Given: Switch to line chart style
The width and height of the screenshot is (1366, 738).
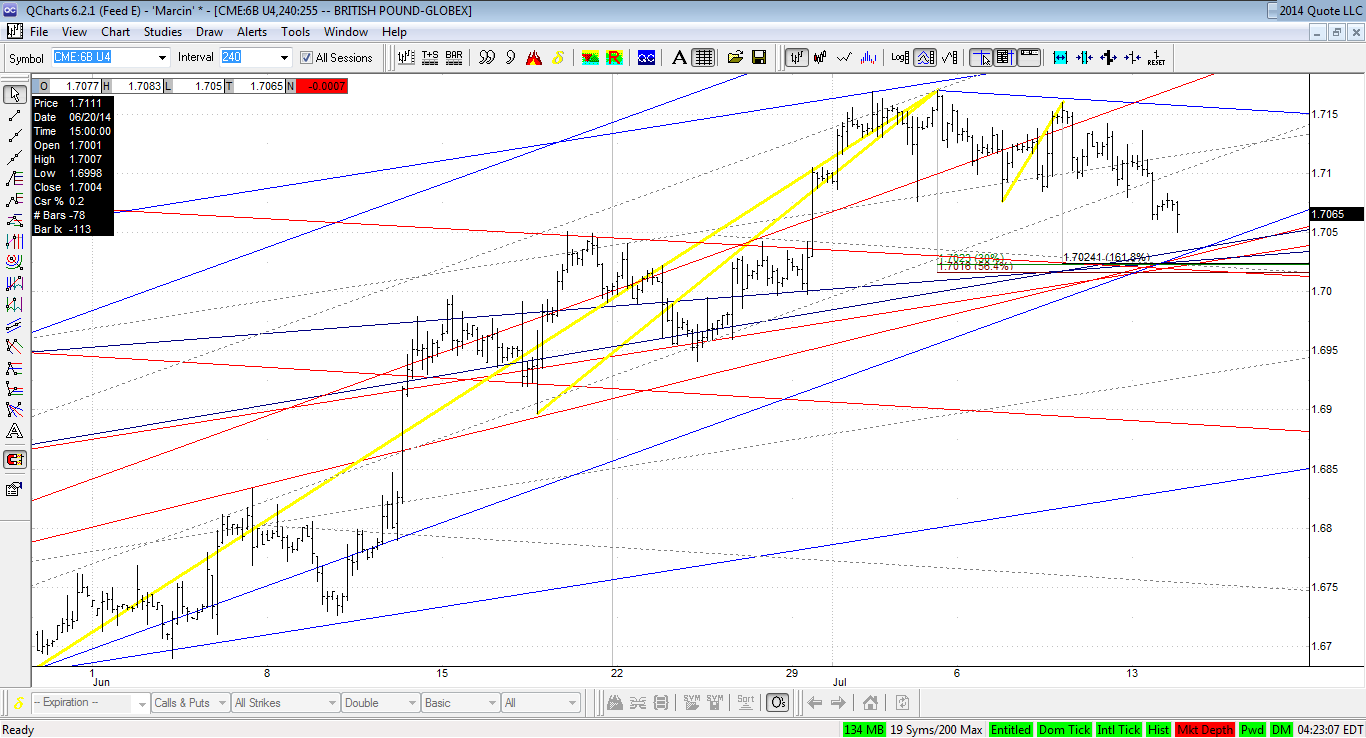Looking at the screenshot, I should (845, 58).
